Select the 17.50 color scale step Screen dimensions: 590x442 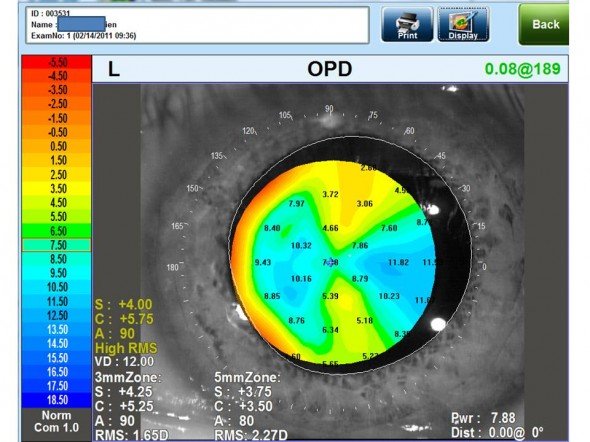[56, 386]
